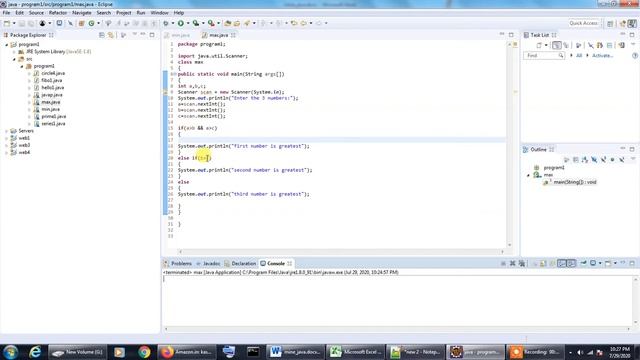Open Google Chrome from the taskbar
The image size is (640, 360).
tap(144, 352)
